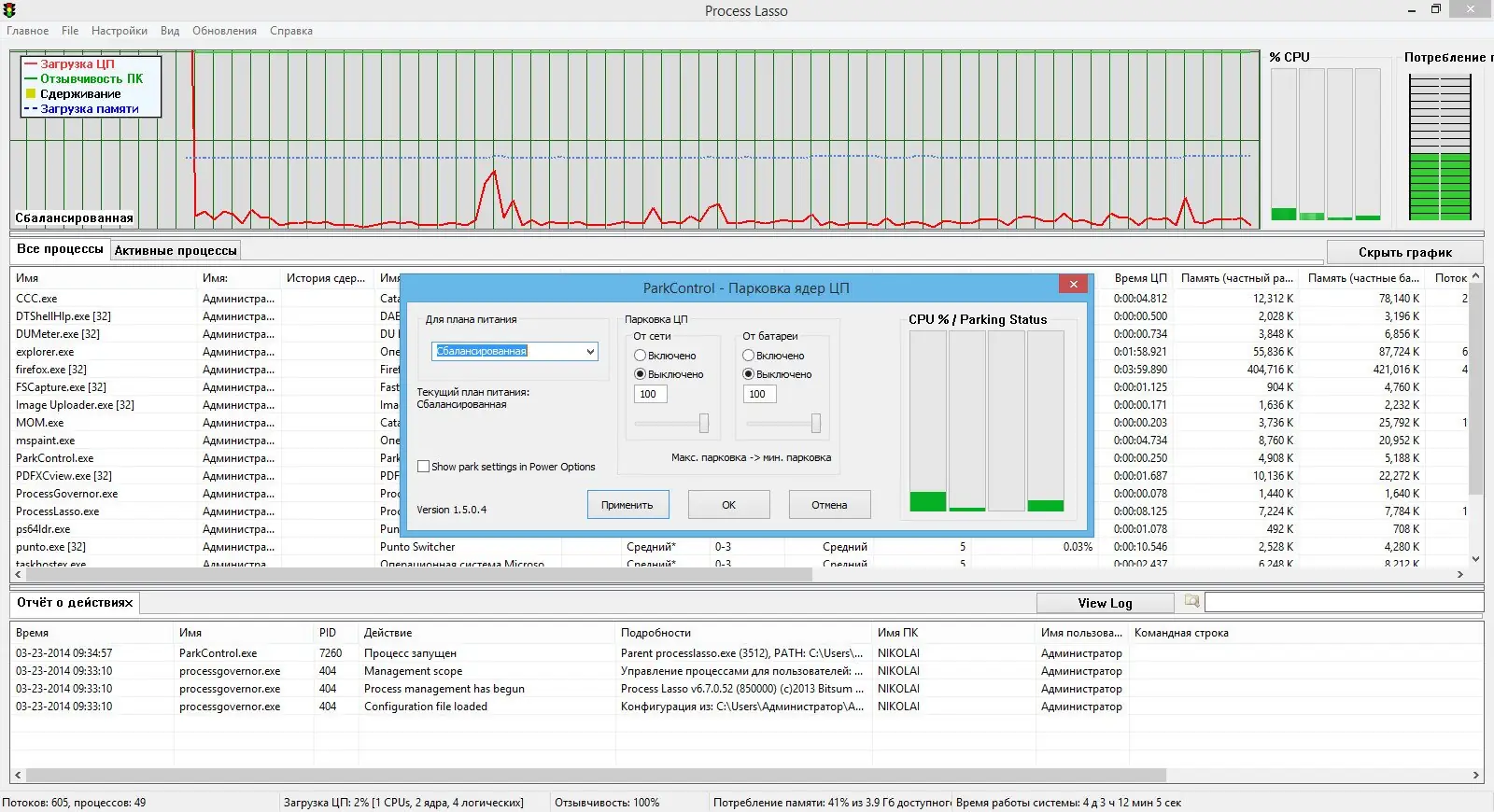Click the status bar 'Отзывчивость: 100%' entry
Screen dimensions: 1494x812
point(607,803)
